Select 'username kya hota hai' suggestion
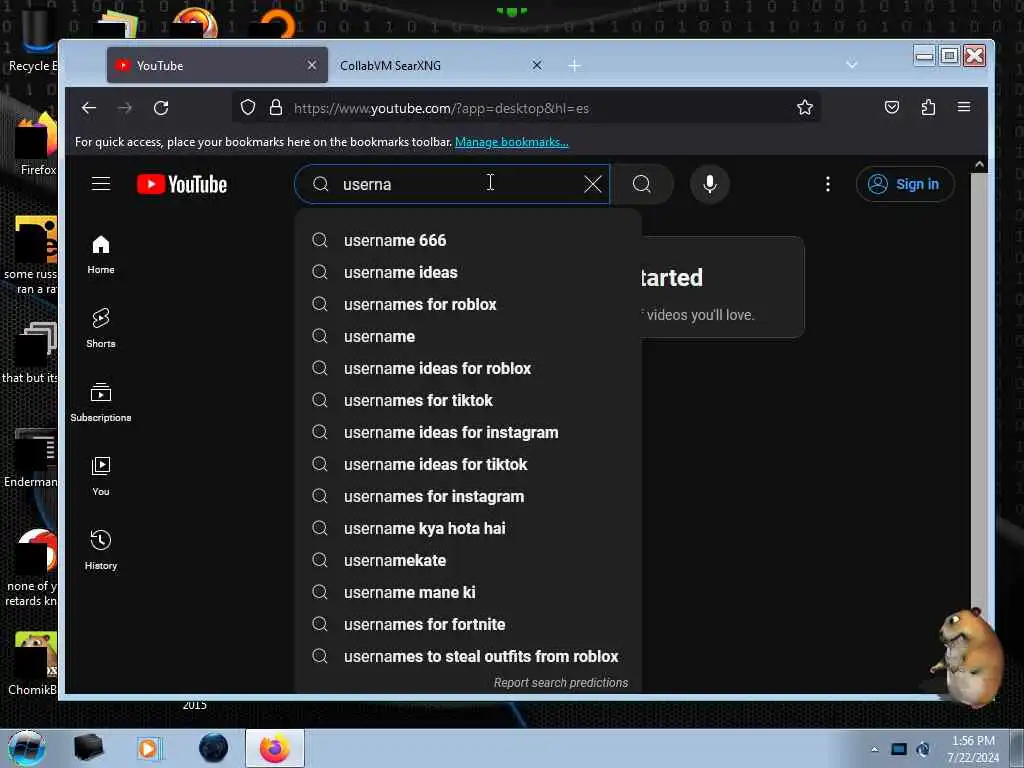 tap(468, 528)
